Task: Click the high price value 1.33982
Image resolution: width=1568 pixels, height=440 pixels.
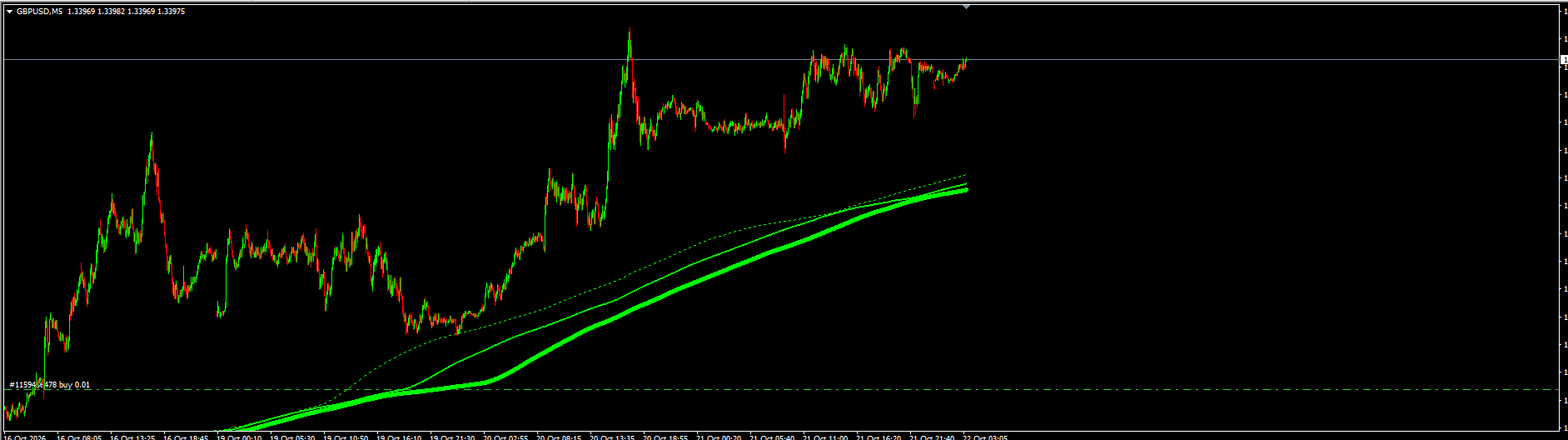Action: point(112,12)
